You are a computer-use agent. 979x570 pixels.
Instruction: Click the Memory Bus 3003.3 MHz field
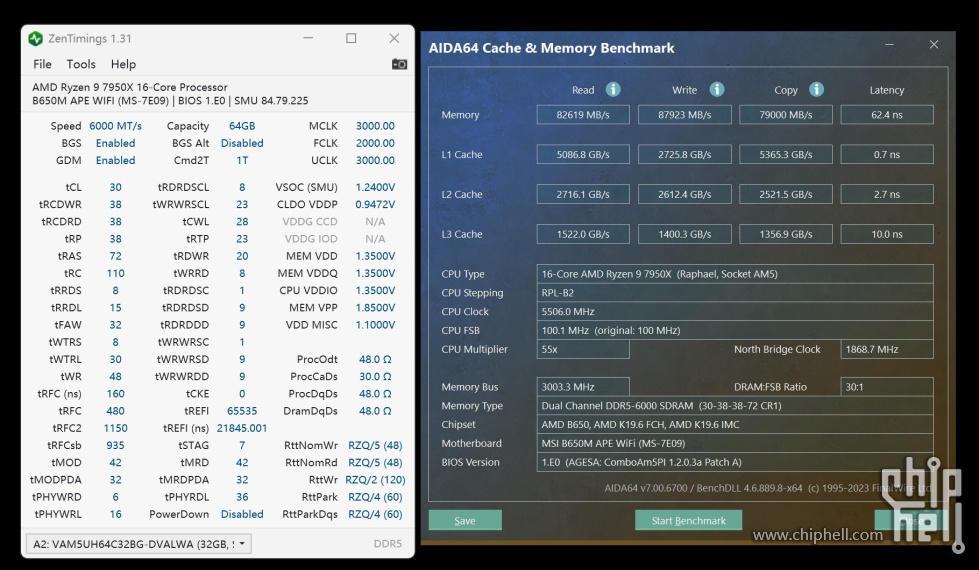click(583, 387)
